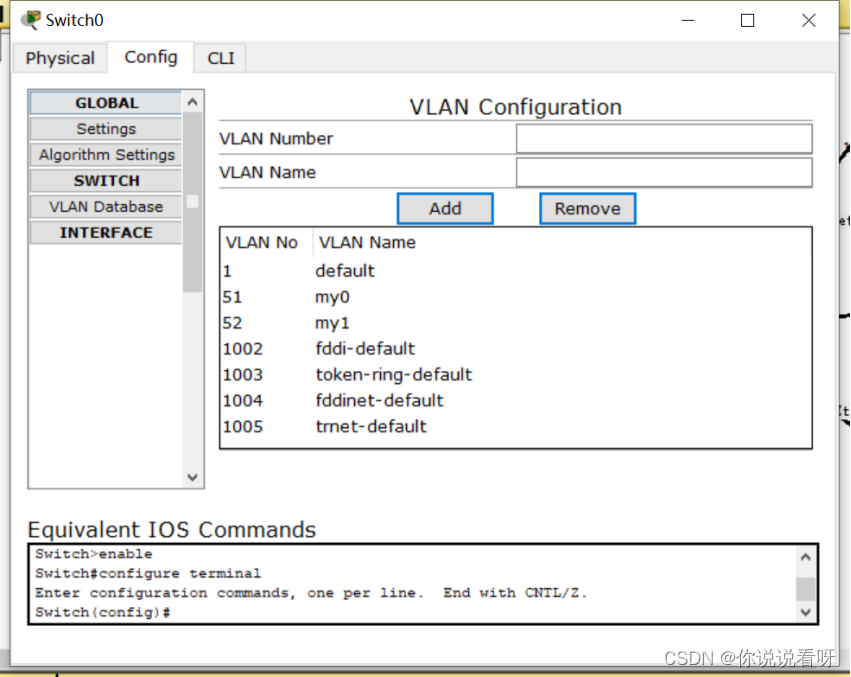
Task: Click the 'Switch#configure terminal' command line
Action: [148, 573]
